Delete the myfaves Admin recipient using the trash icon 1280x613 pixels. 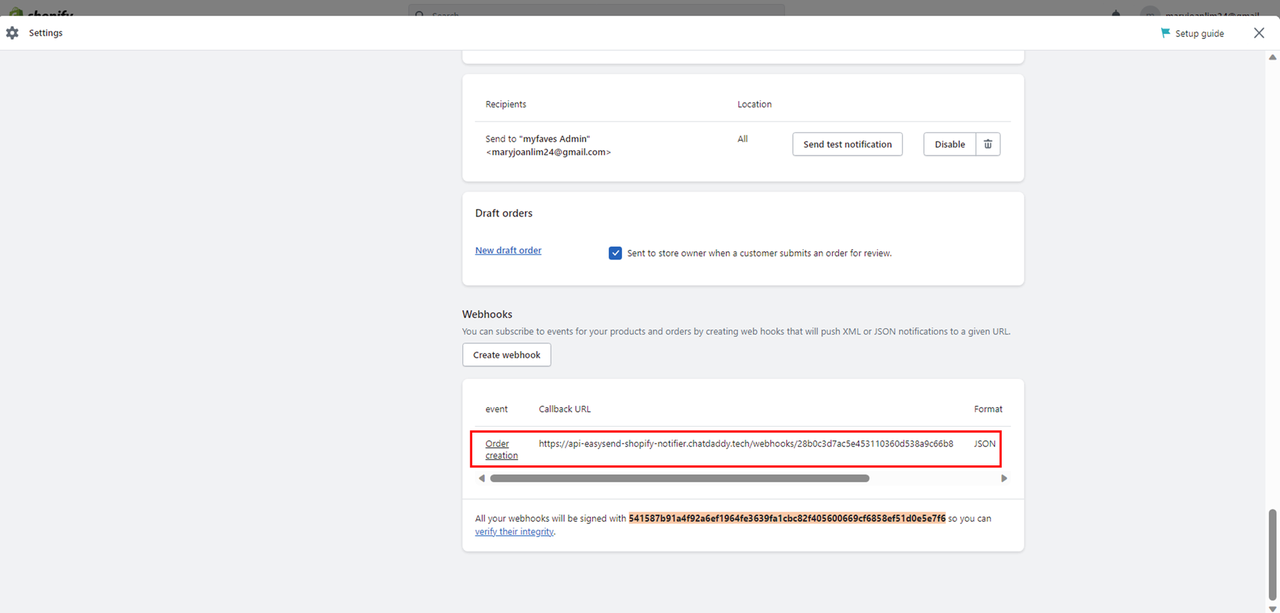pos(988,144)
